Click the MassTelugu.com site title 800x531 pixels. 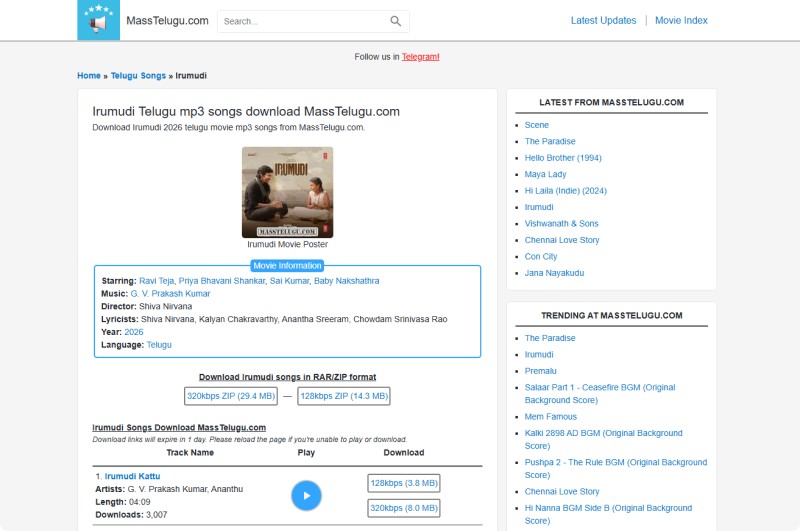coord(167,20)
